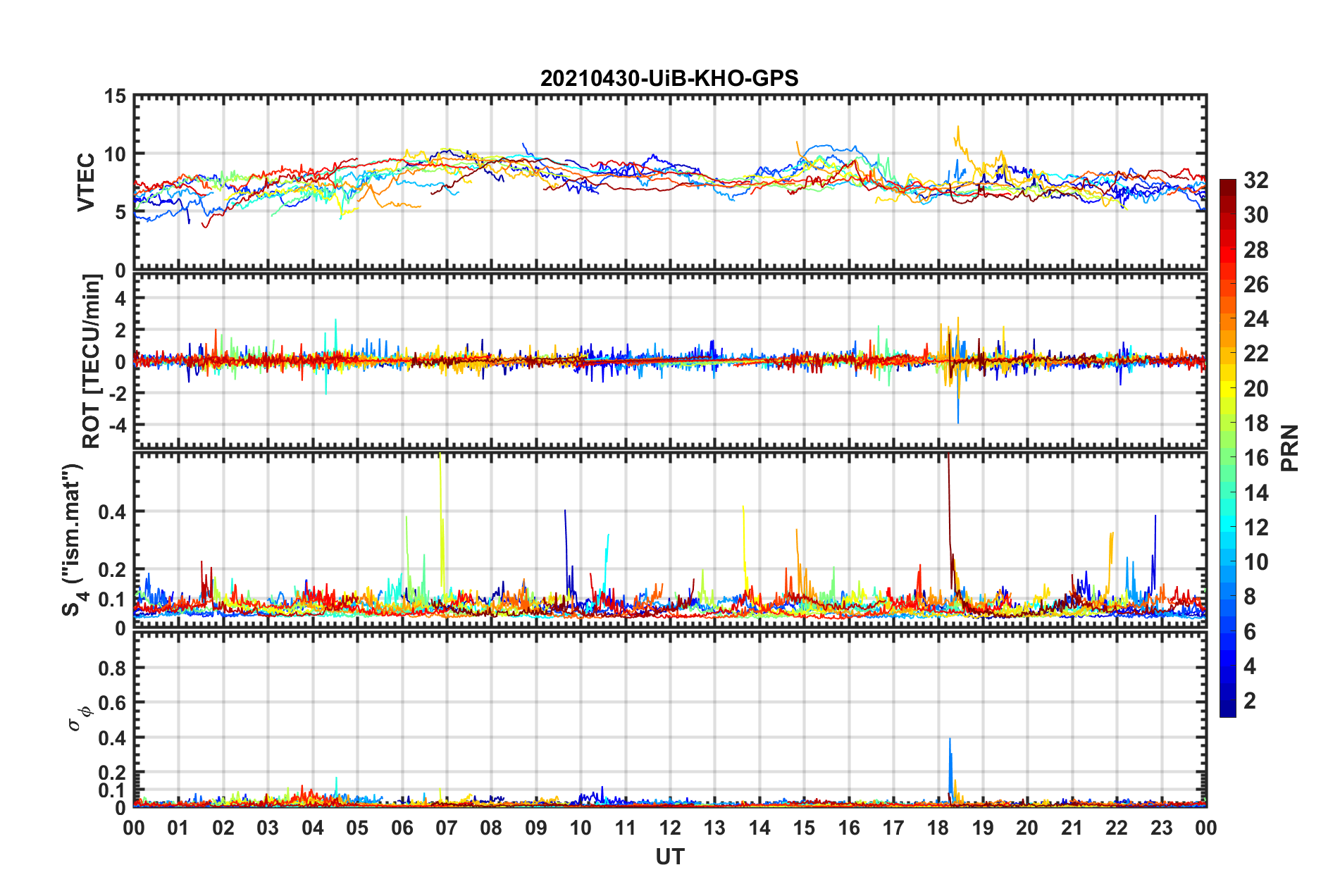The image size is (1340, 896).
Task: Click colorbar tick label 28
Action: pos(1255,250)
